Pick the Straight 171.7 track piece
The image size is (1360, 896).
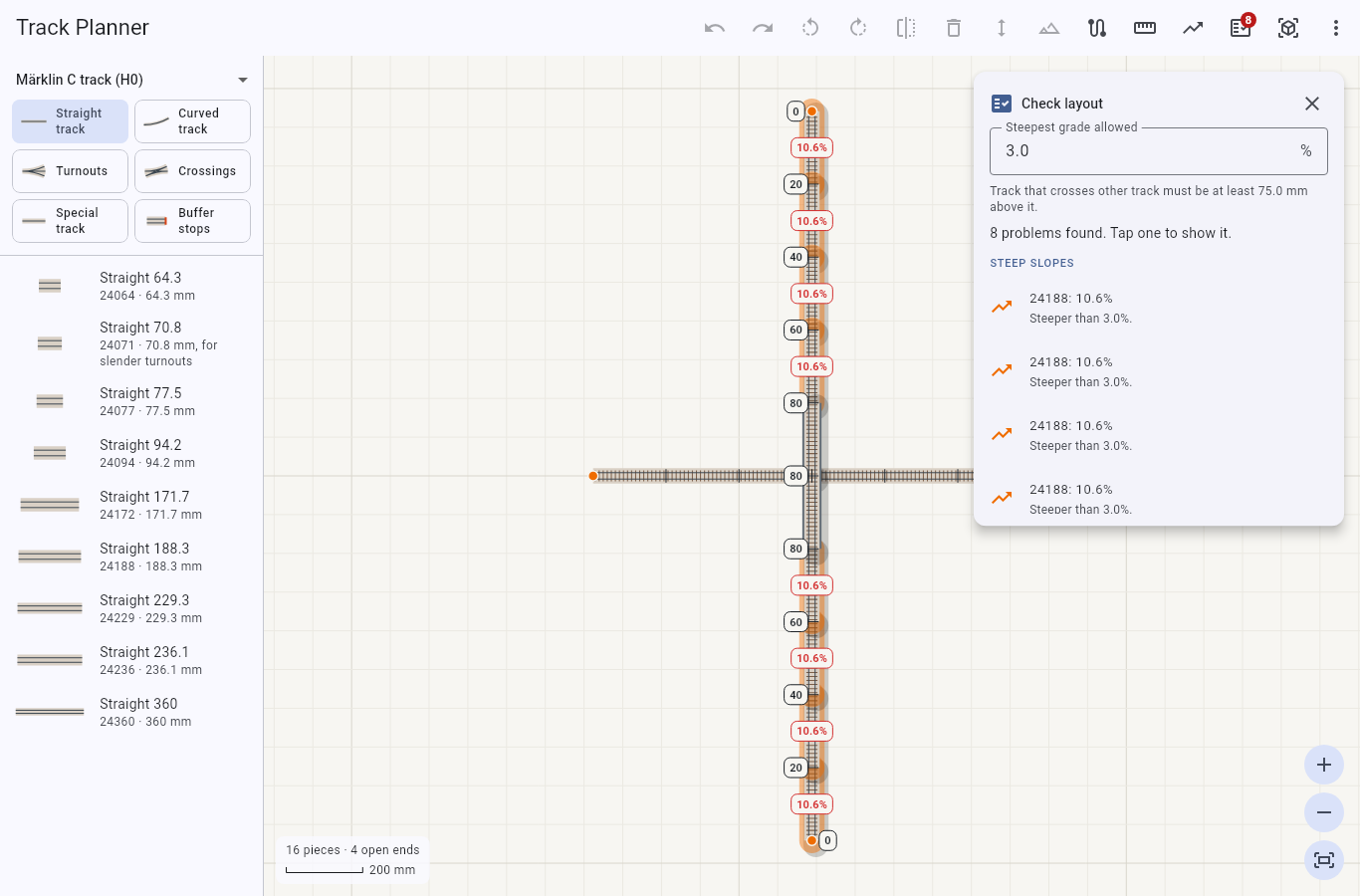131,505
